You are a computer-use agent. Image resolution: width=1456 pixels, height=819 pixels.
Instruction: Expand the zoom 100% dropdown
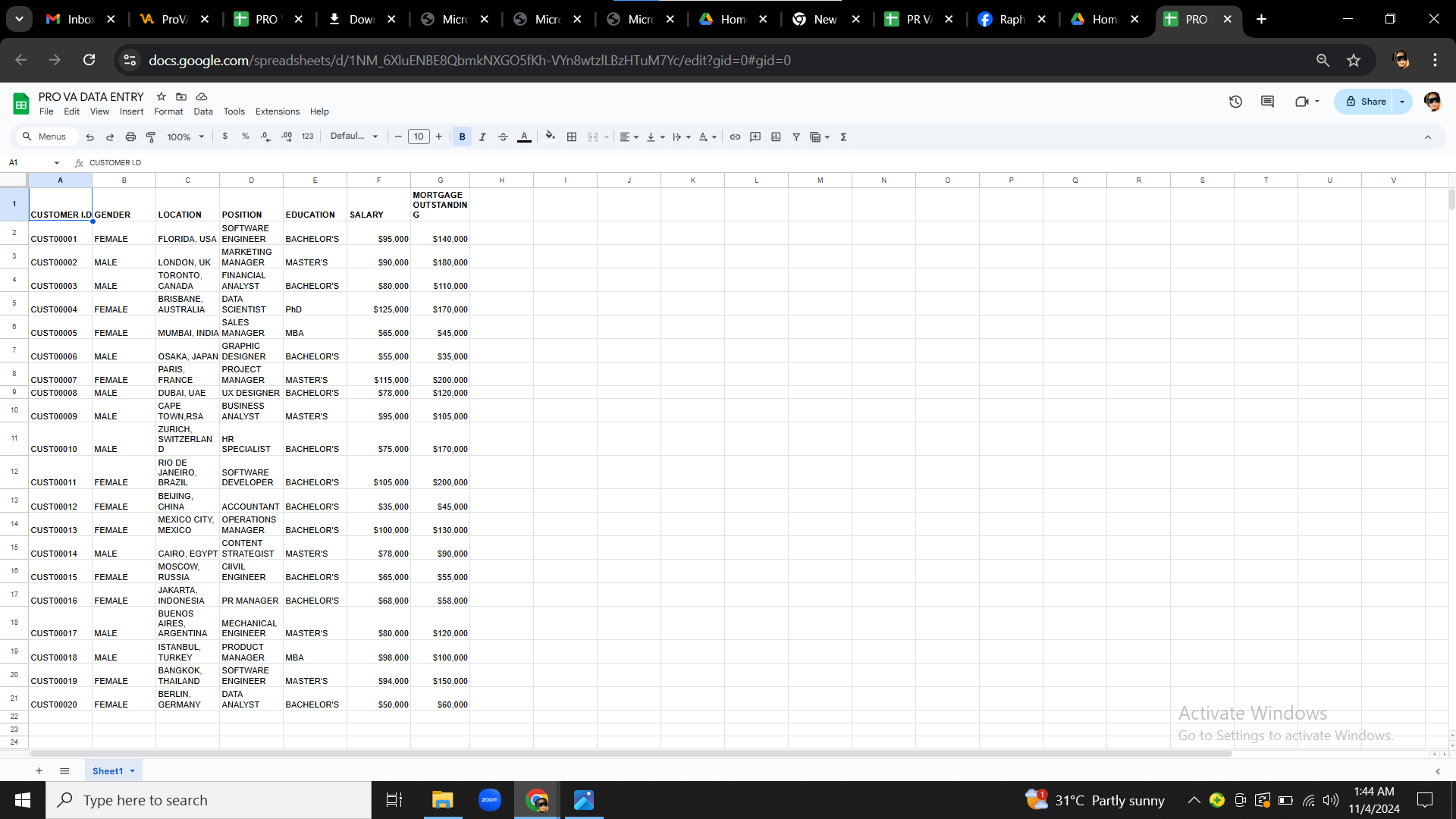tap(186, 137)
